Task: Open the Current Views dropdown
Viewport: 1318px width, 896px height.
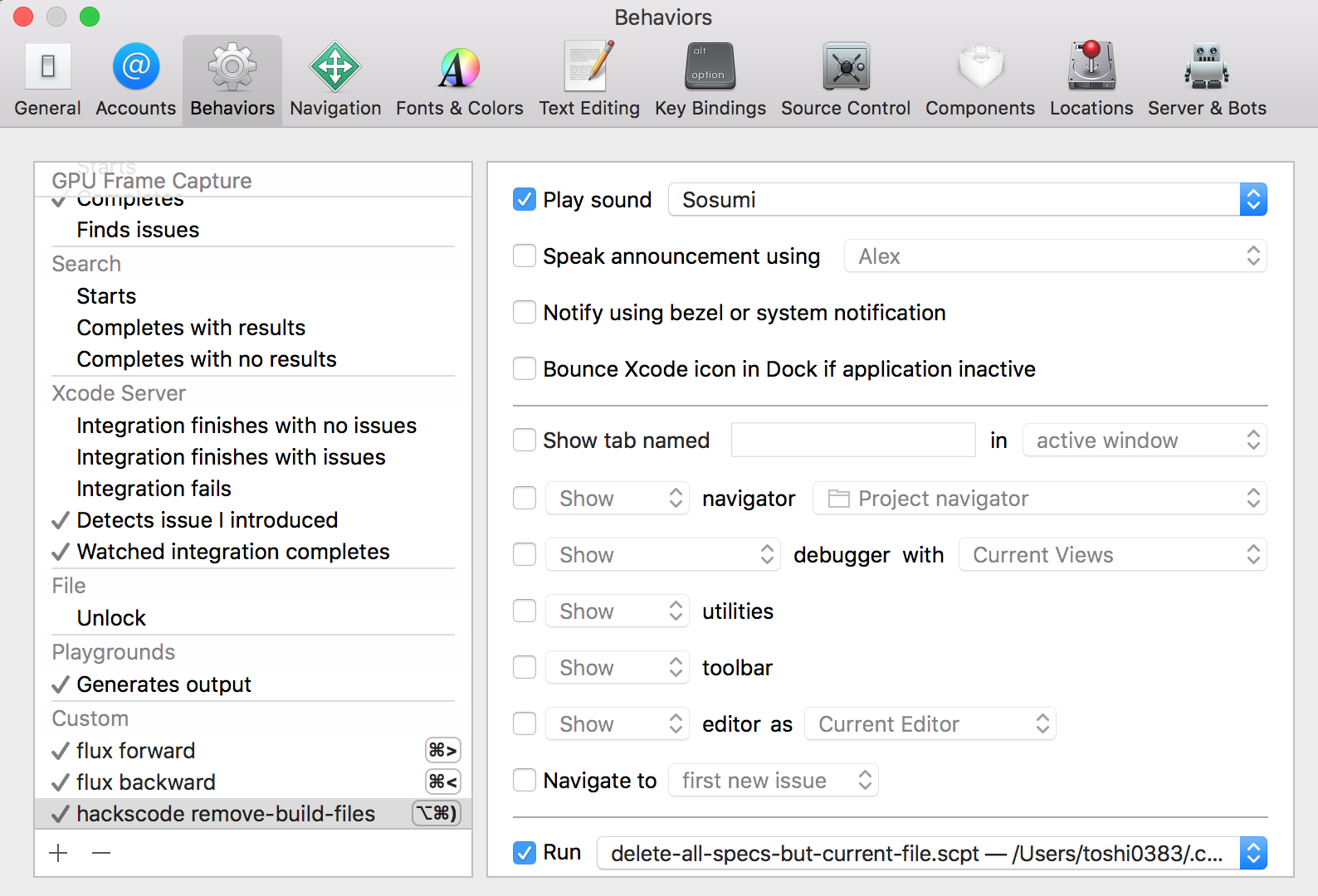Action: pos(1113,554)
